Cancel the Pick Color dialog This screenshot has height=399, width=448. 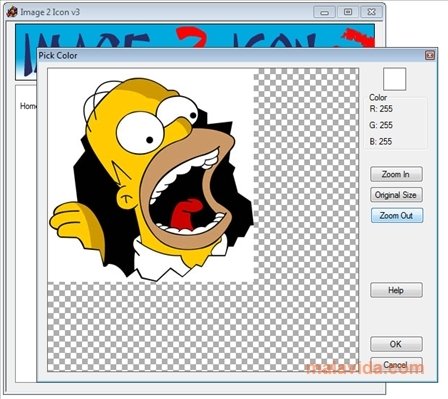pyautogui.click(x=396, y=365)
